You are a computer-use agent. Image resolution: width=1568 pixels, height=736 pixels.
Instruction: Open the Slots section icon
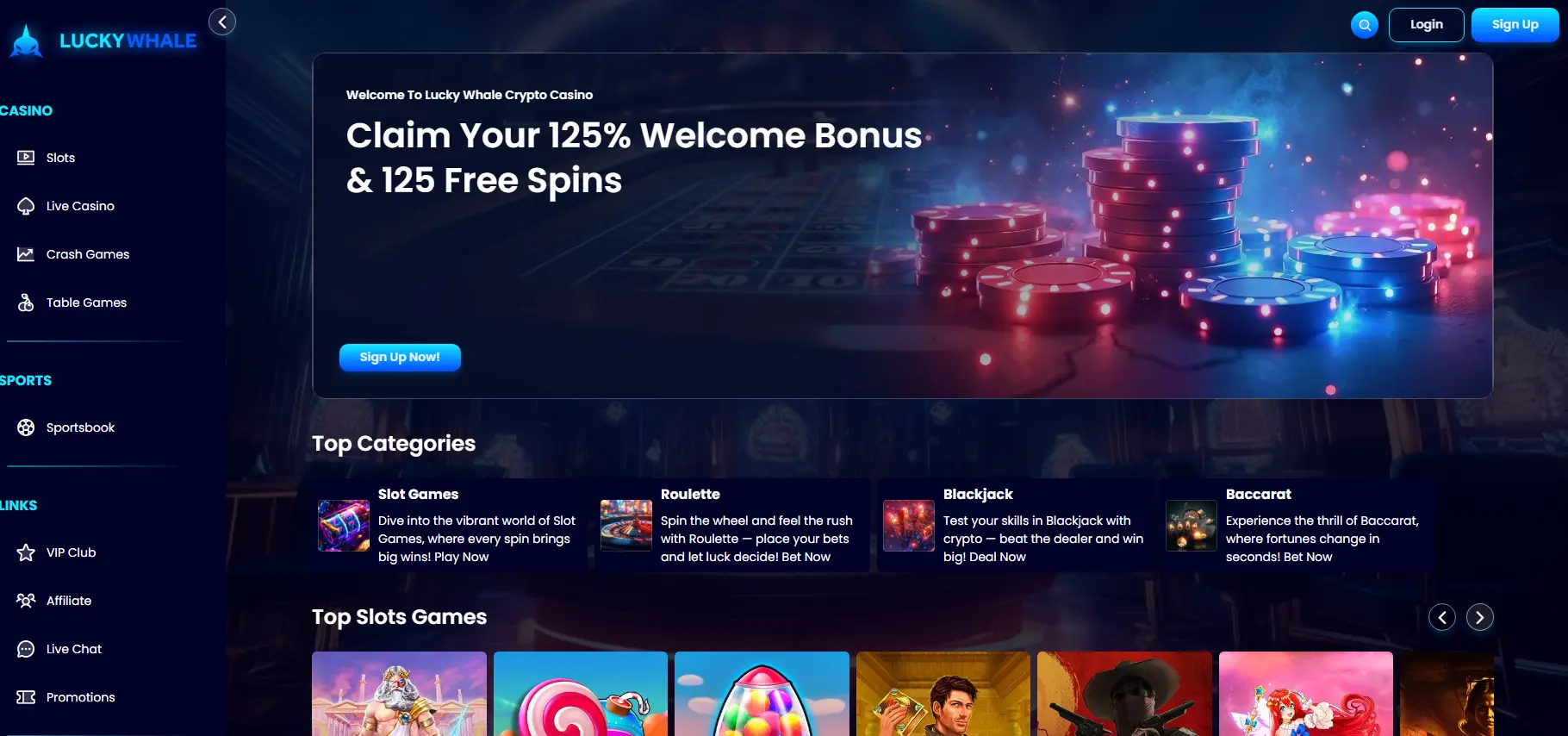click(x=26, y=158)
